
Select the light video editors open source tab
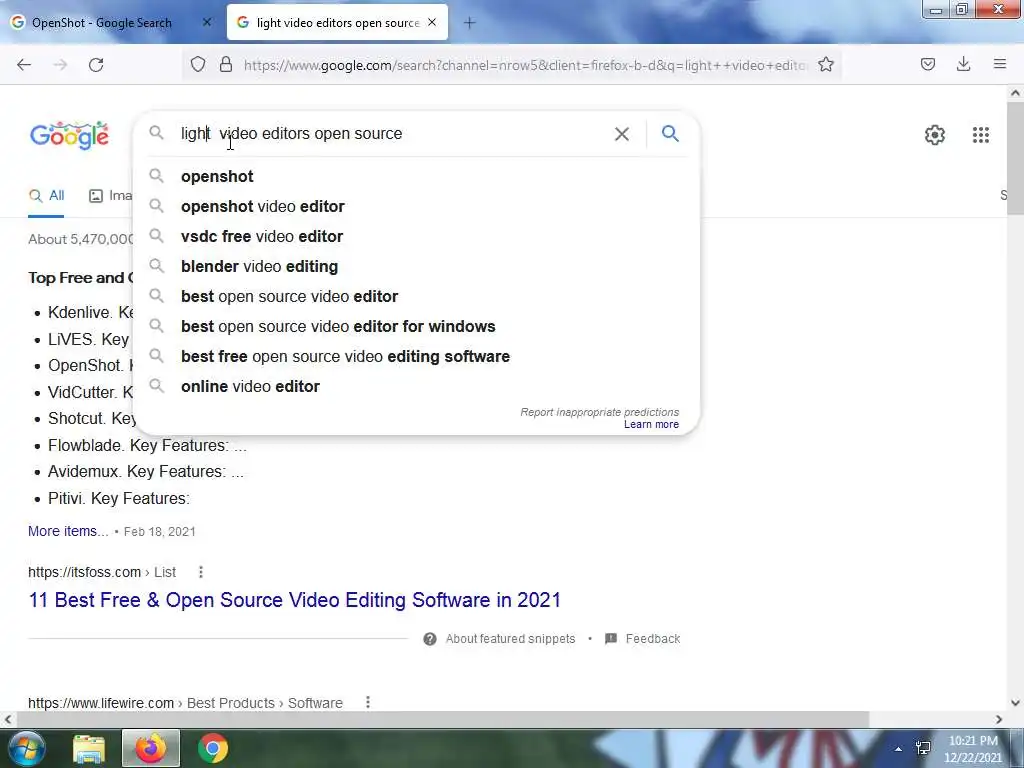point(337,22)
